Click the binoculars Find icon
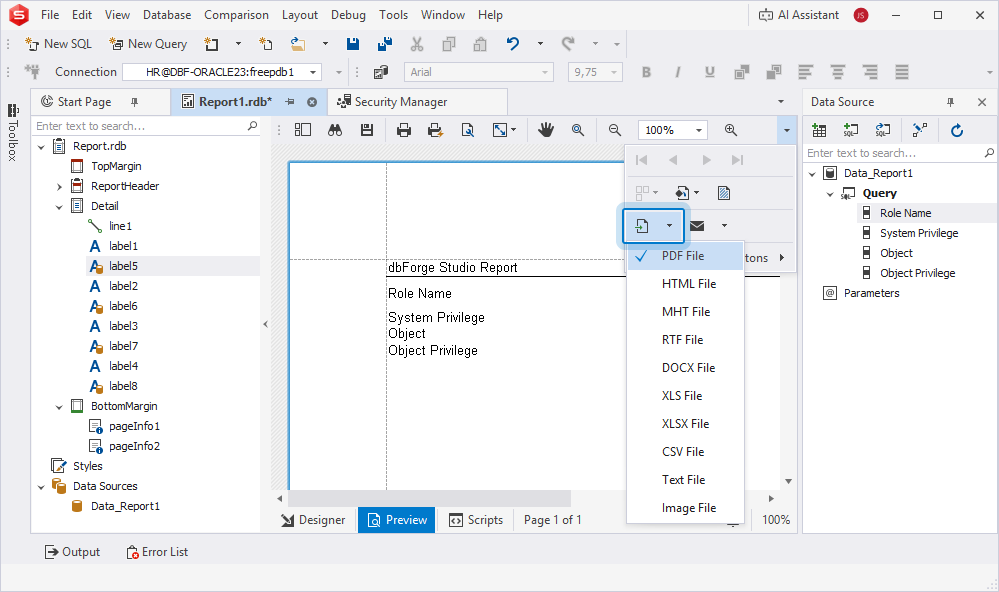This screenshot has width=999, height=592. 335,130
